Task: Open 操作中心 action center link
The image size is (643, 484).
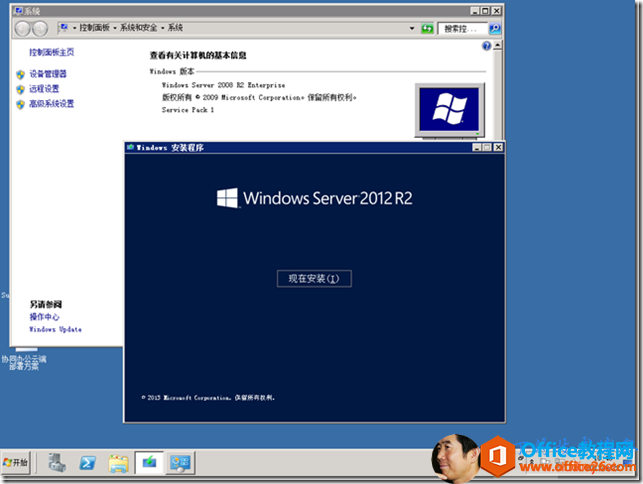Action: click(44, 317)
